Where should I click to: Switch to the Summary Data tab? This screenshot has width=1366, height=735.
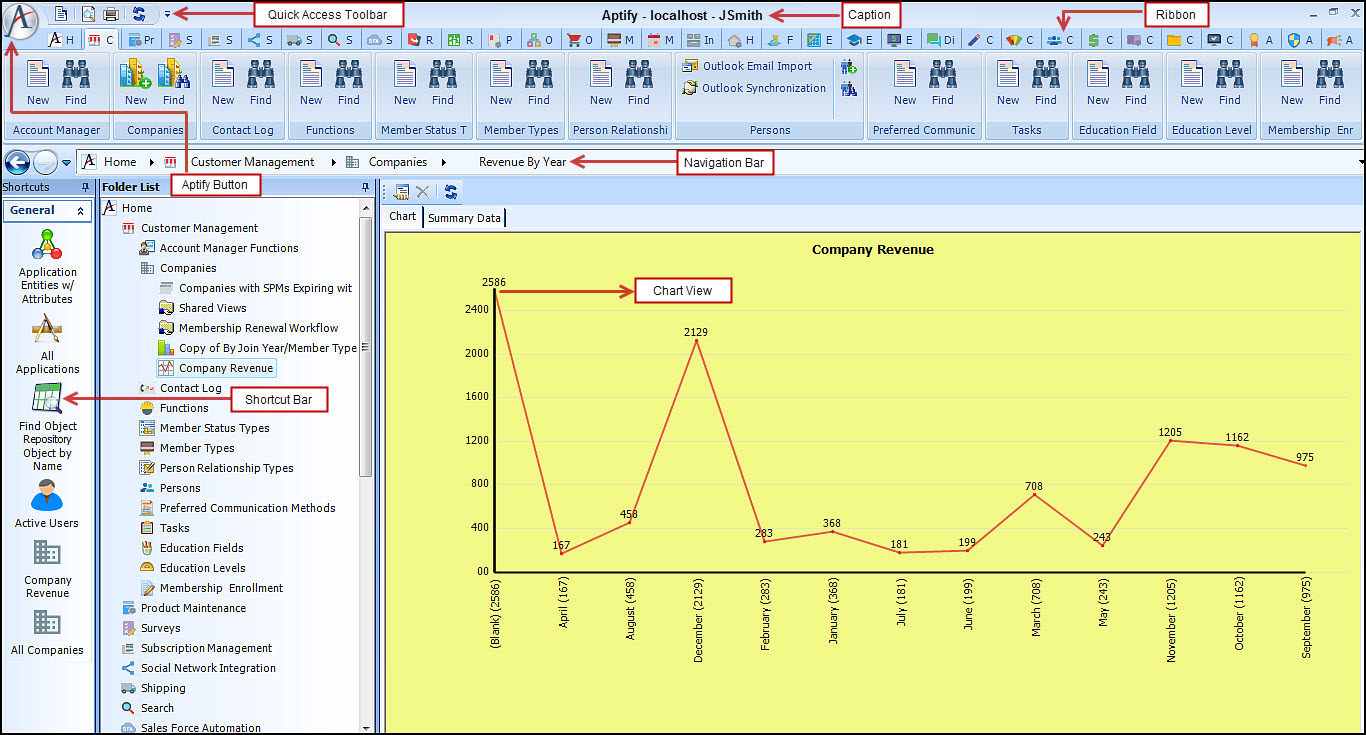point(464,217)
